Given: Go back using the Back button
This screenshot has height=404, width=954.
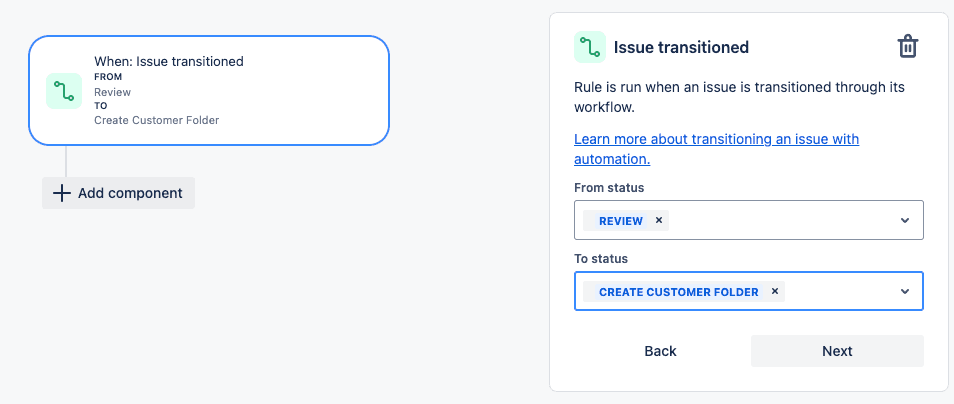Looking at the screenshot, I should pos(660,351).
